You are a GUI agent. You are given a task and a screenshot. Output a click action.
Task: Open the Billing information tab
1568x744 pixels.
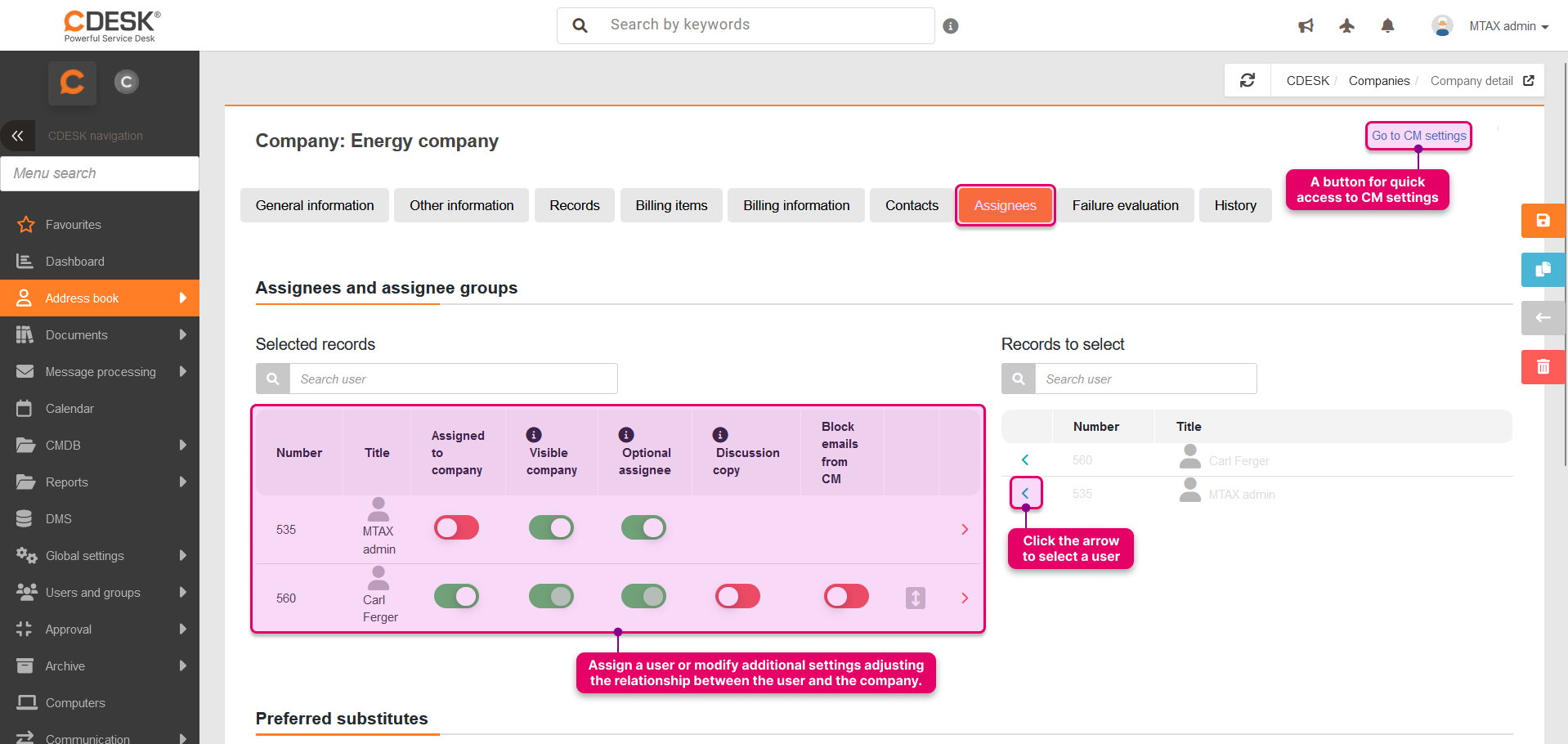click(796, 205)
